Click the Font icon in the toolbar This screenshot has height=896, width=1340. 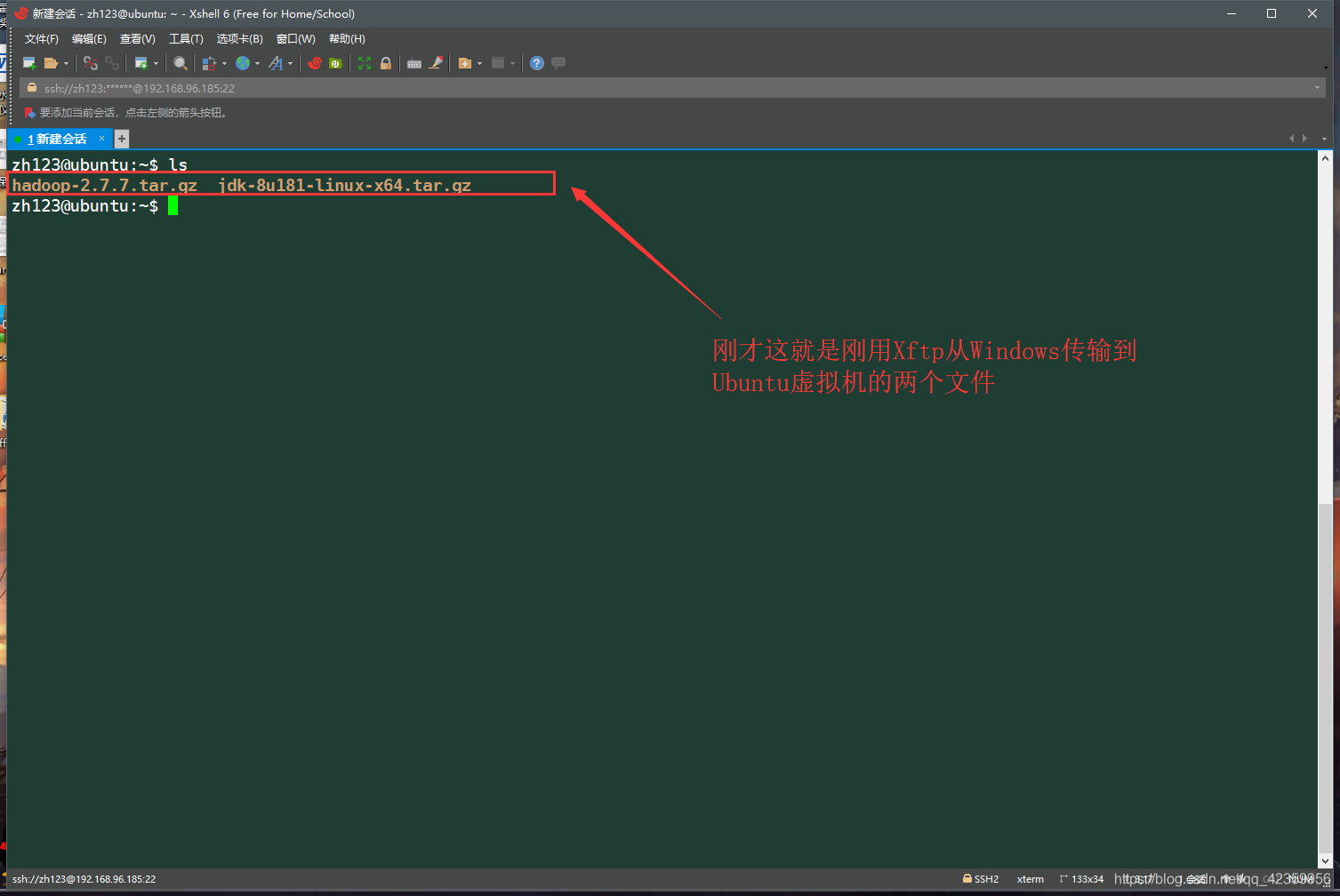(276, 63)
